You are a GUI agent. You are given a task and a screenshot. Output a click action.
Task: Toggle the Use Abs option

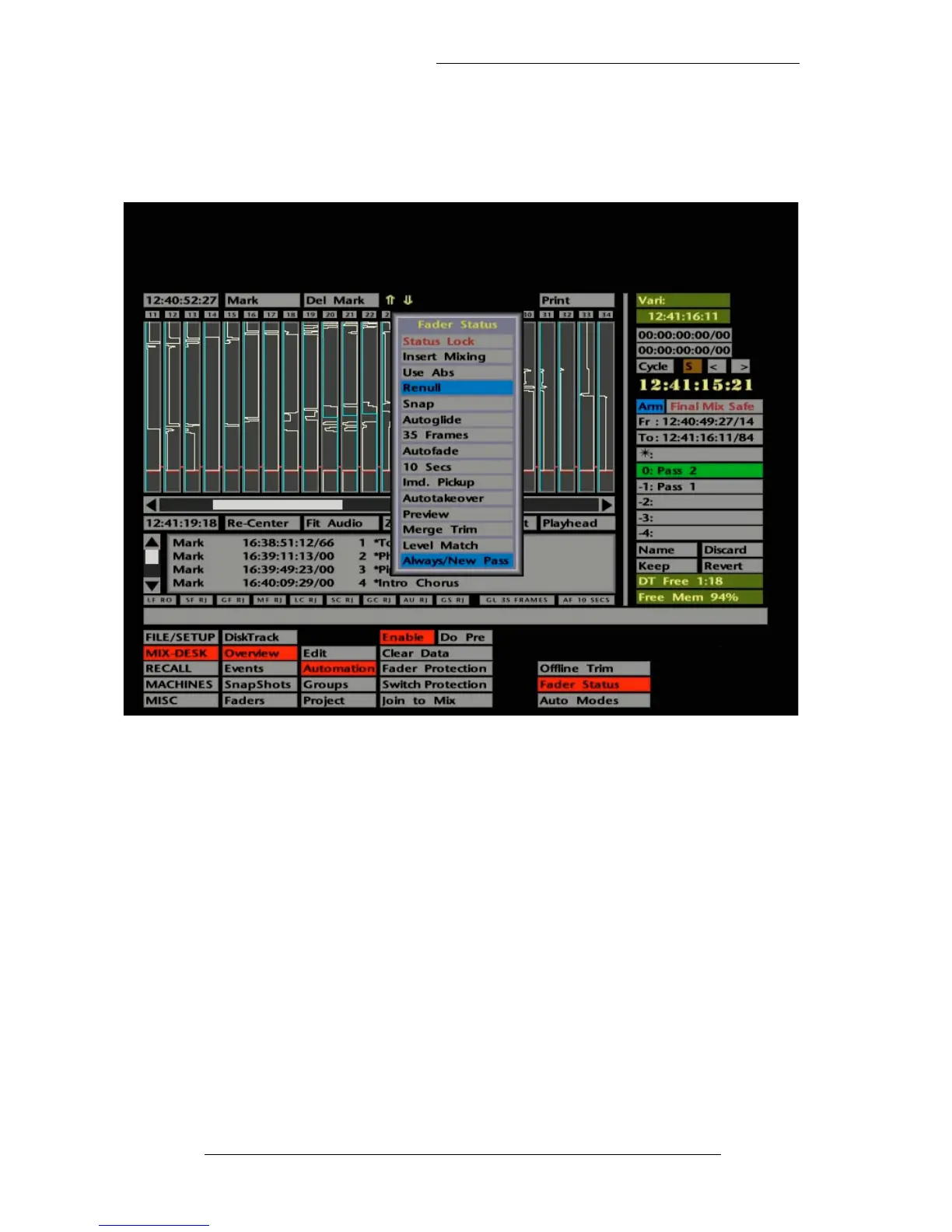pyautogui.click(x=457, y=373)
